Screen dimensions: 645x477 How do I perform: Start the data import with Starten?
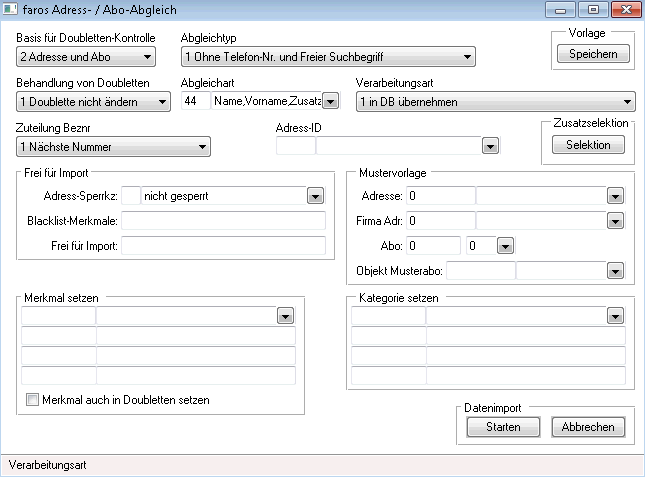click(x=502, y=427)
